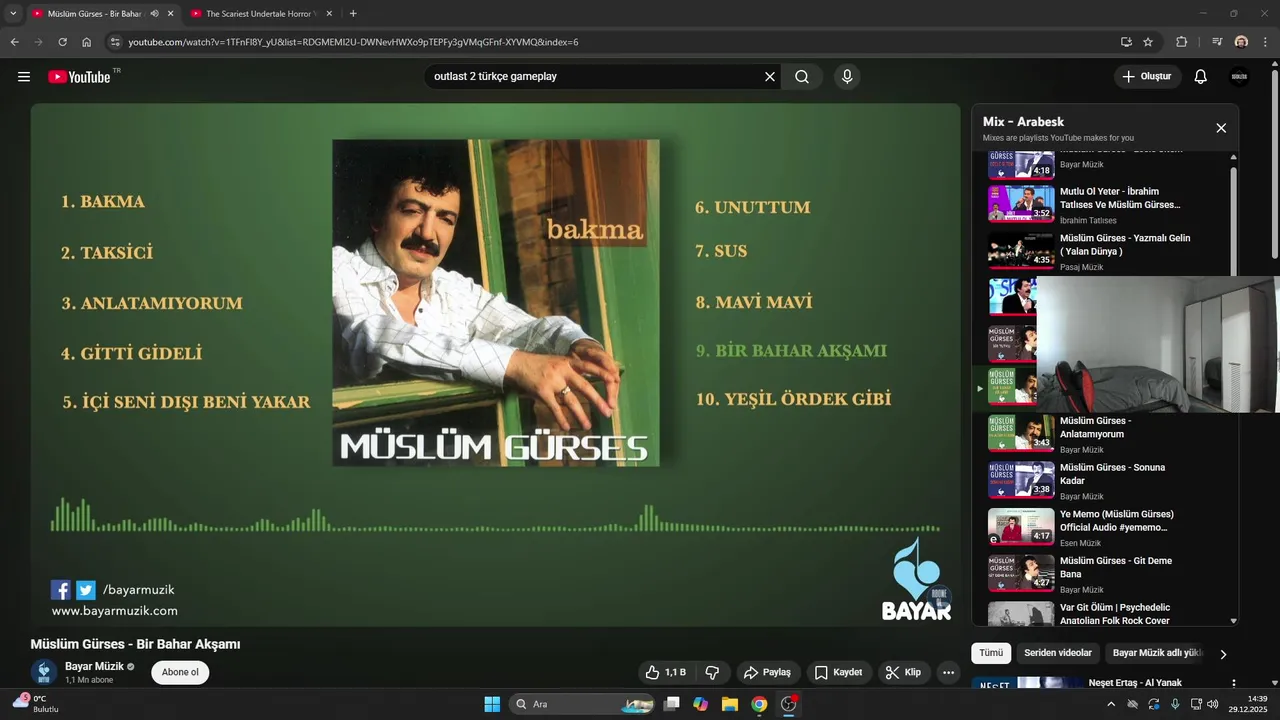Install app icon in address bar

click(x=1126, y=42)
